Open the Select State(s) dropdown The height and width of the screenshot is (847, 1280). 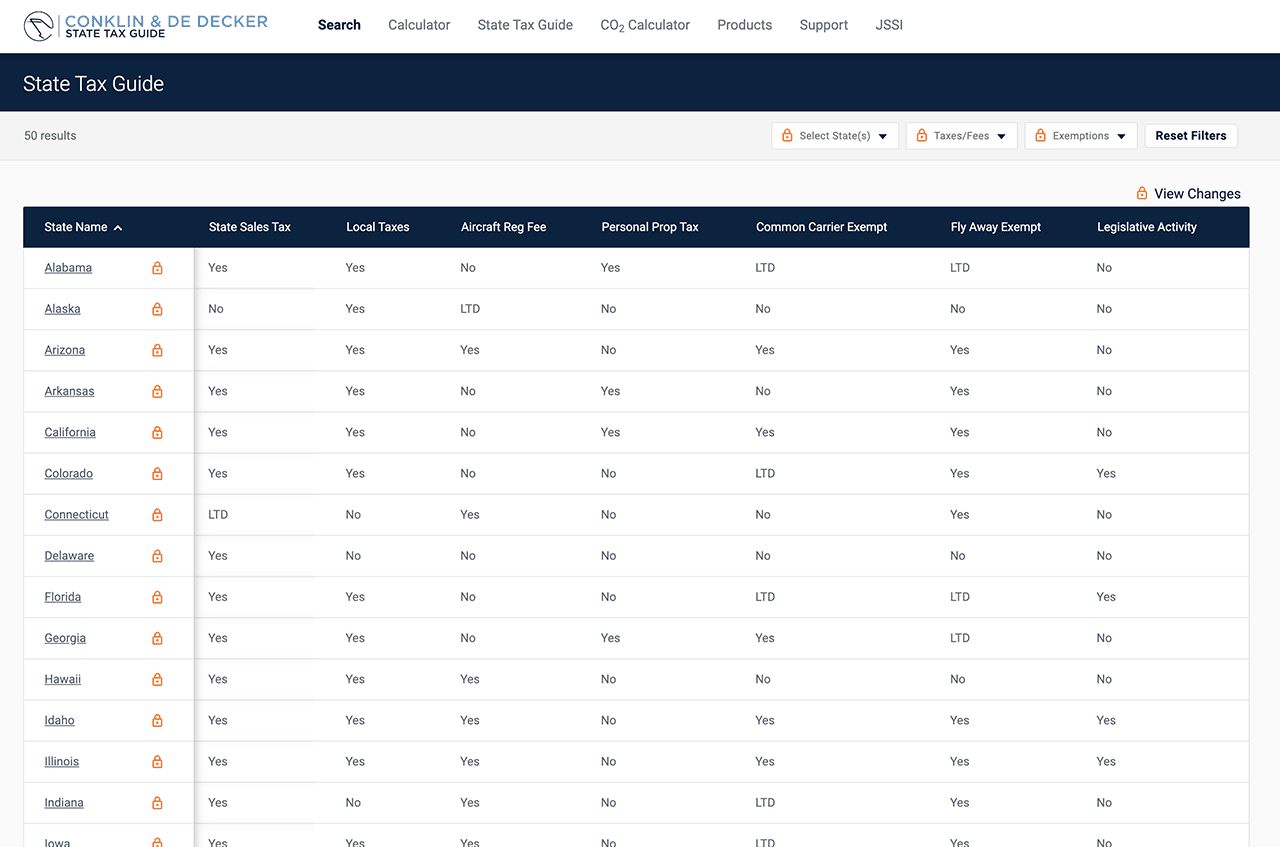pos(835,135)
